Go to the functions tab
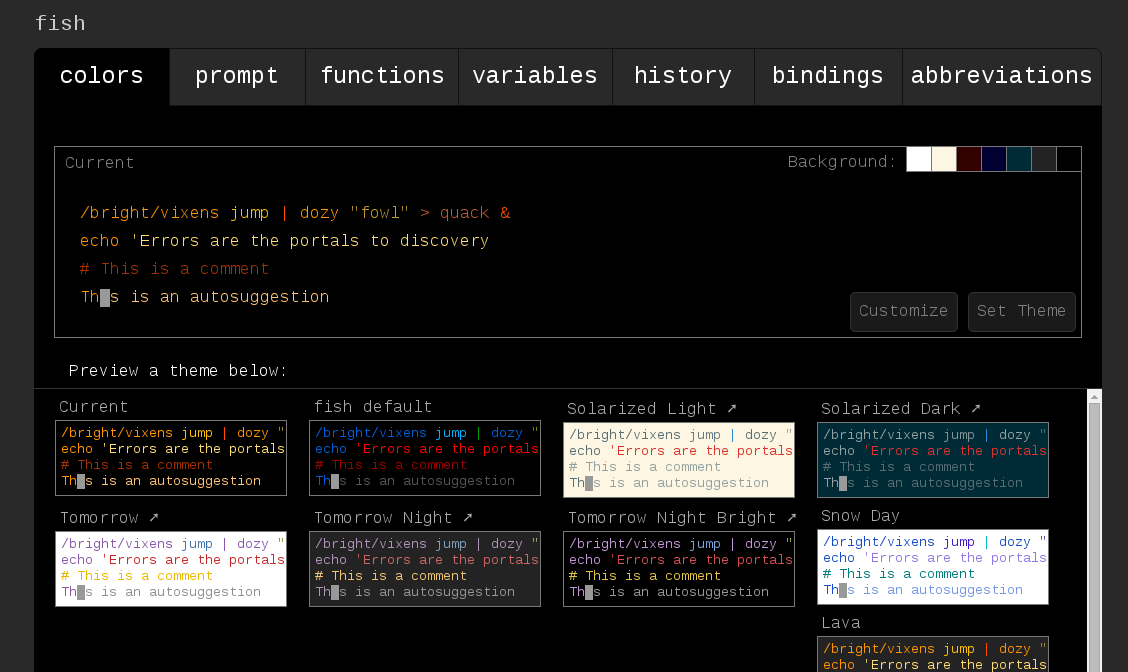The image size is (1128, 672). 382,76
